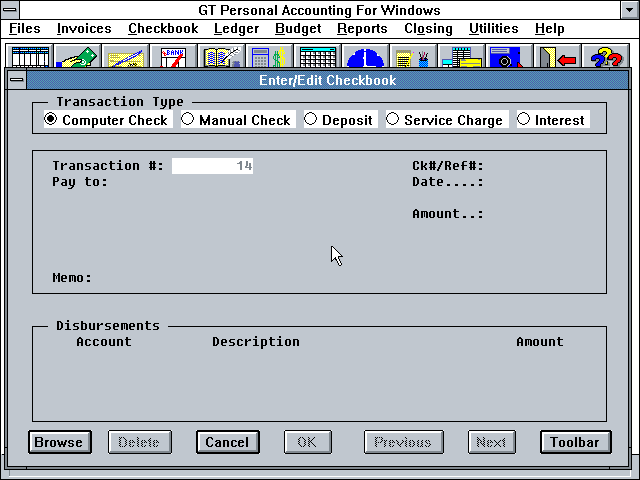
Task: Click the Browse button
Action: click(x=60, y=442)
